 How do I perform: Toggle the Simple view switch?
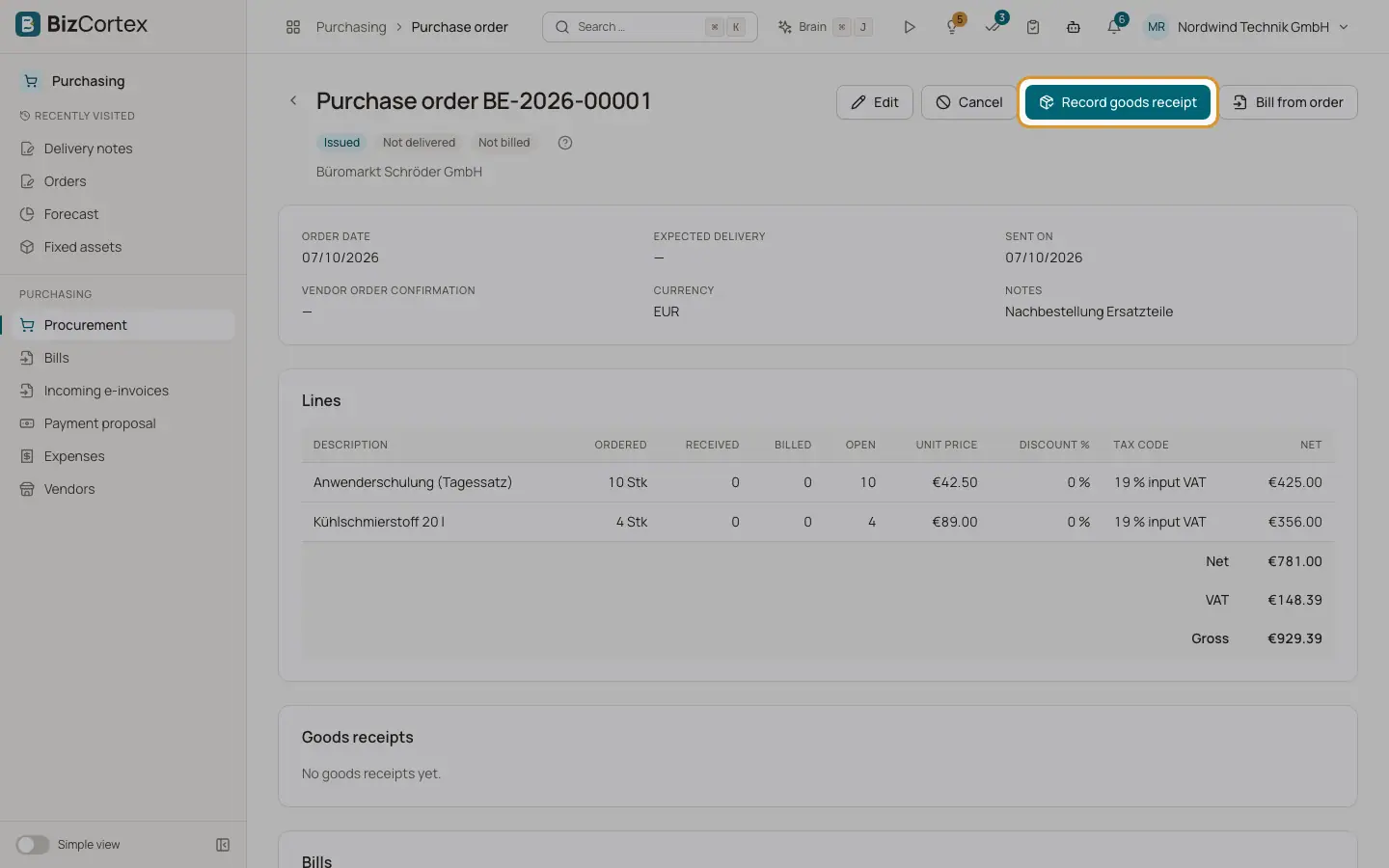tap(33, 845)
